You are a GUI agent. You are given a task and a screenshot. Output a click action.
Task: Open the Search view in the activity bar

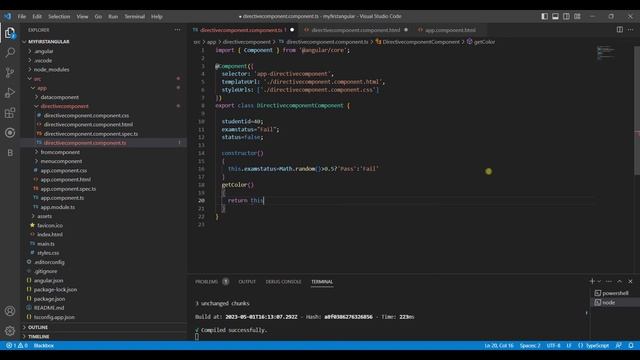point(10,53)
